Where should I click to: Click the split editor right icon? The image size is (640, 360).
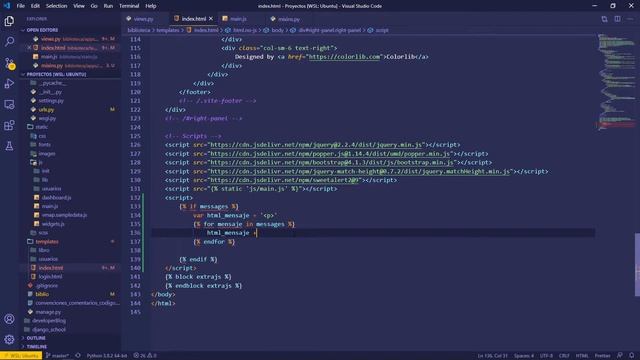(617, 19)
